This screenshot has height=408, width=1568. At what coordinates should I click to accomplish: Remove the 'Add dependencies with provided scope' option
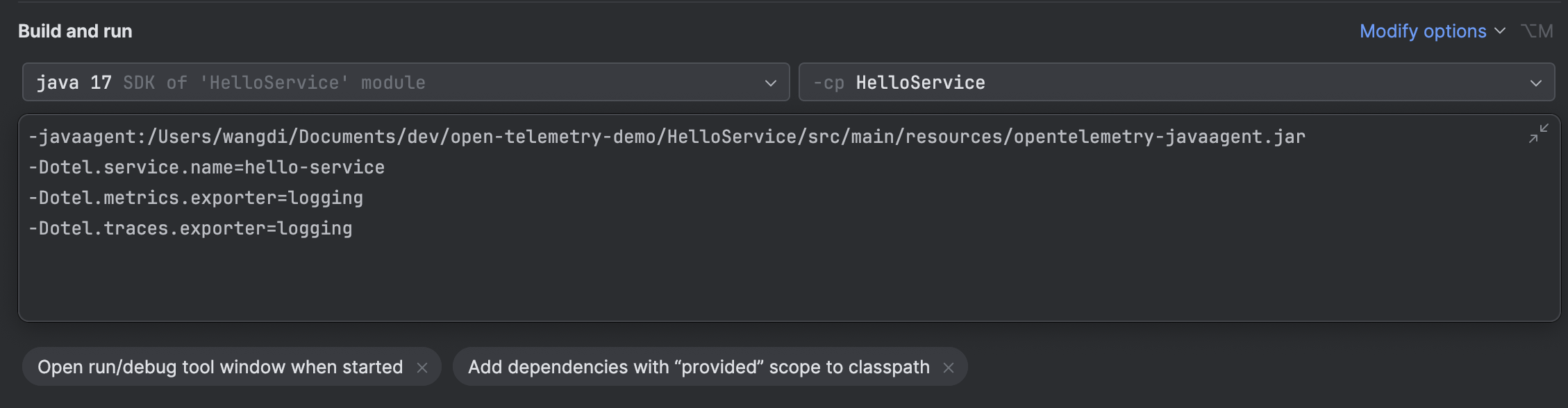tap(949, 368)
